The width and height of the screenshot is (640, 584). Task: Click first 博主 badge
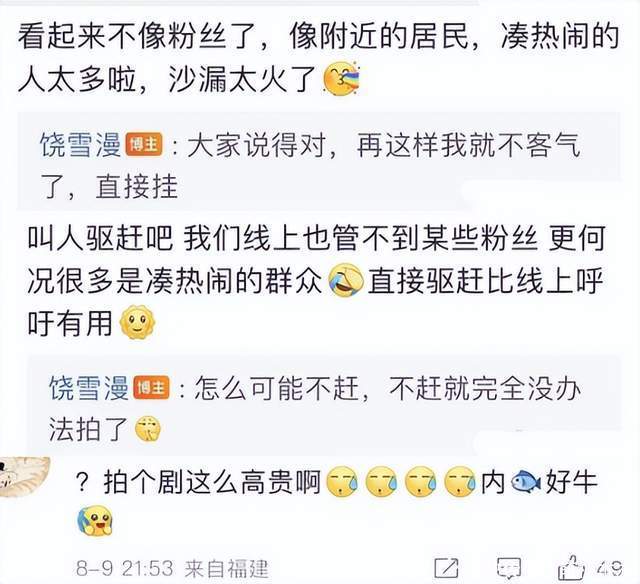(144, 144)
